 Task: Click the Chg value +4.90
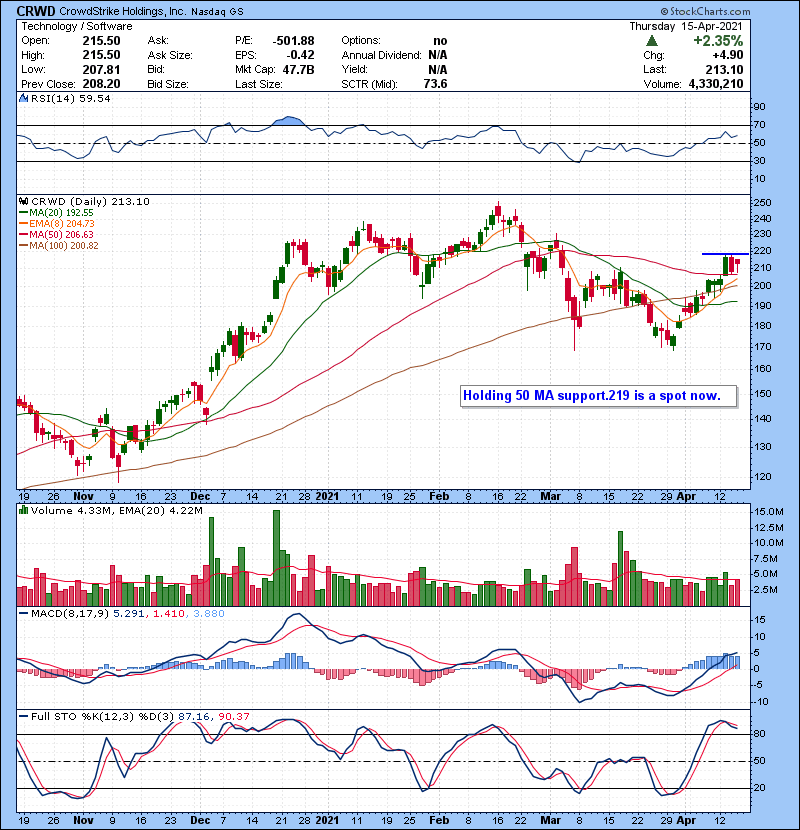pyautogui.click(x=727, y=55)
